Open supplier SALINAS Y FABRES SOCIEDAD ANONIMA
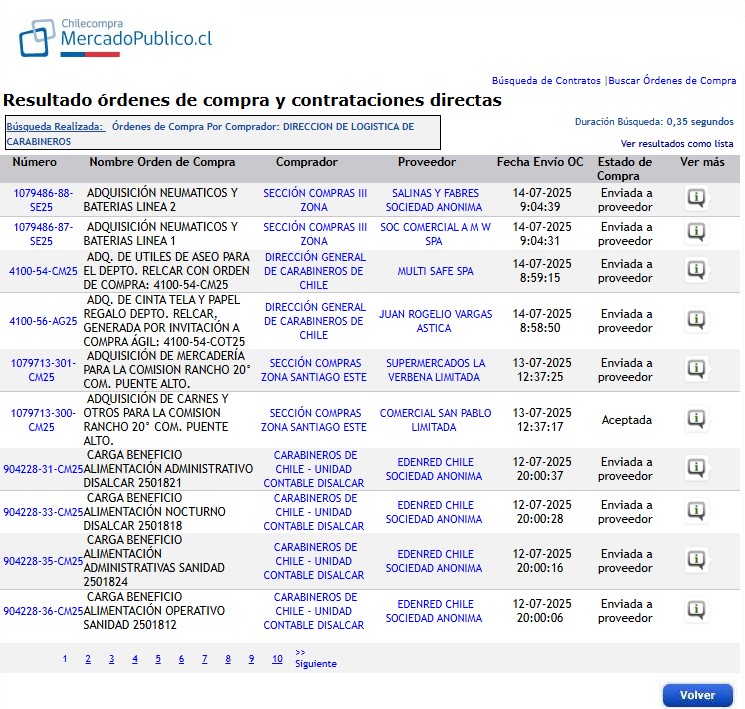 pos(434,200)
